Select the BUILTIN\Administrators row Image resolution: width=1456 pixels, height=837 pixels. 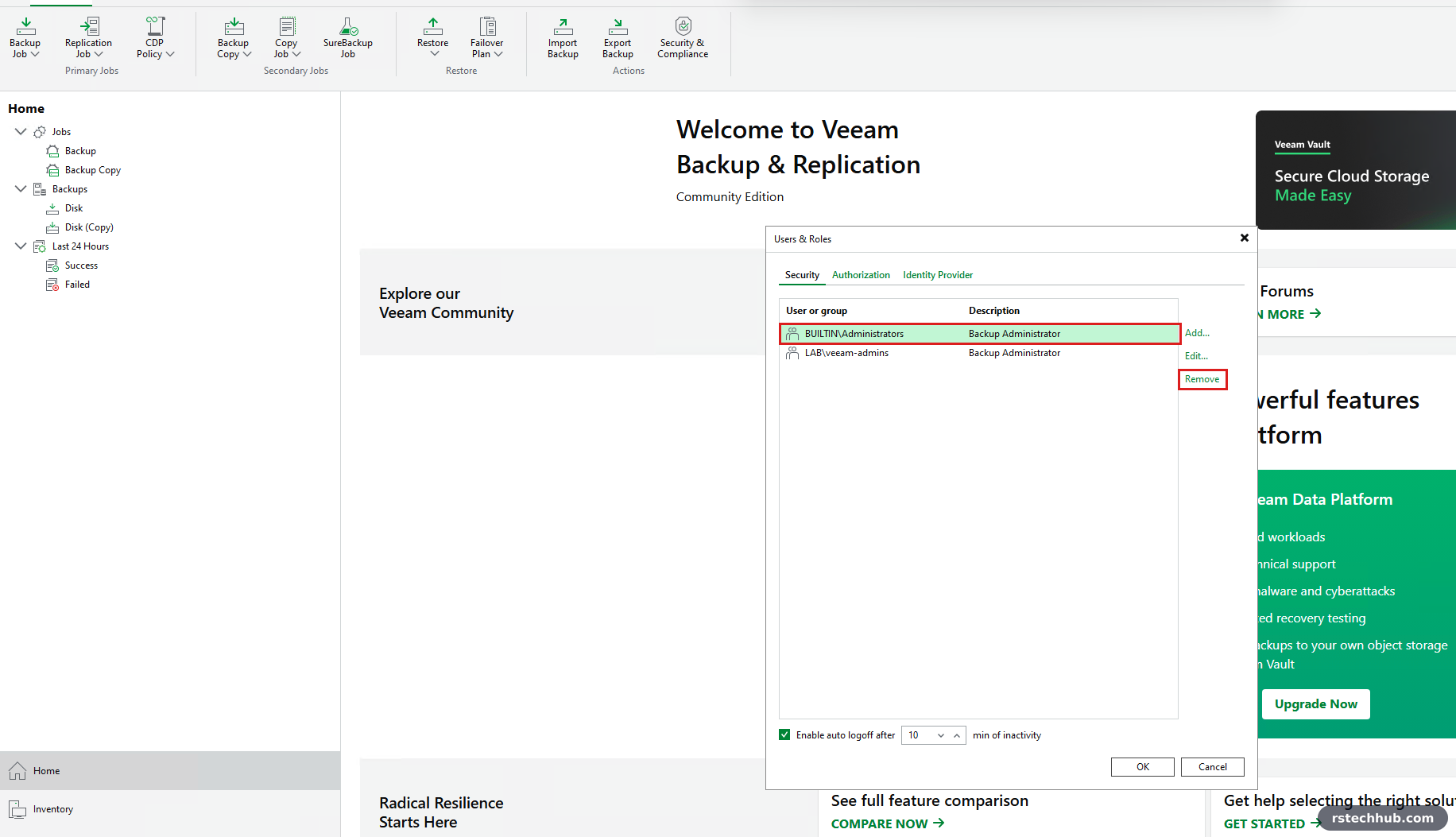(979, 334)
